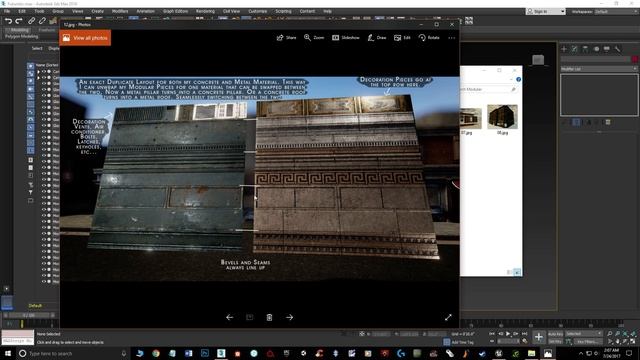
Task: Delete the photo with trash icon
Action: 269,317
